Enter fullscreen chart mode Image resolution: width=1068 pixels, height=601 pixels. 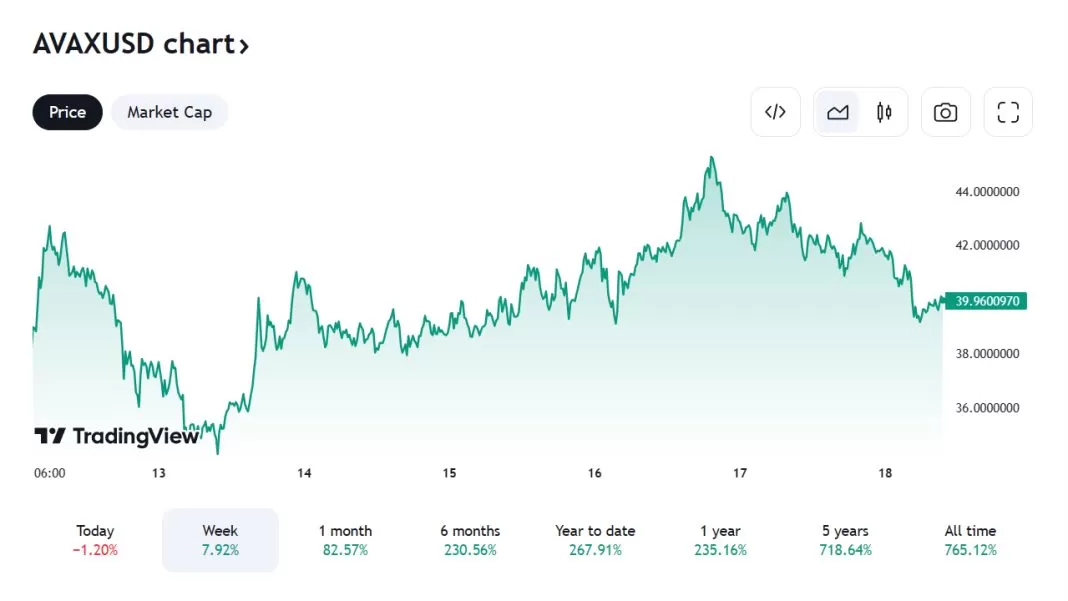pos(1008,112)
